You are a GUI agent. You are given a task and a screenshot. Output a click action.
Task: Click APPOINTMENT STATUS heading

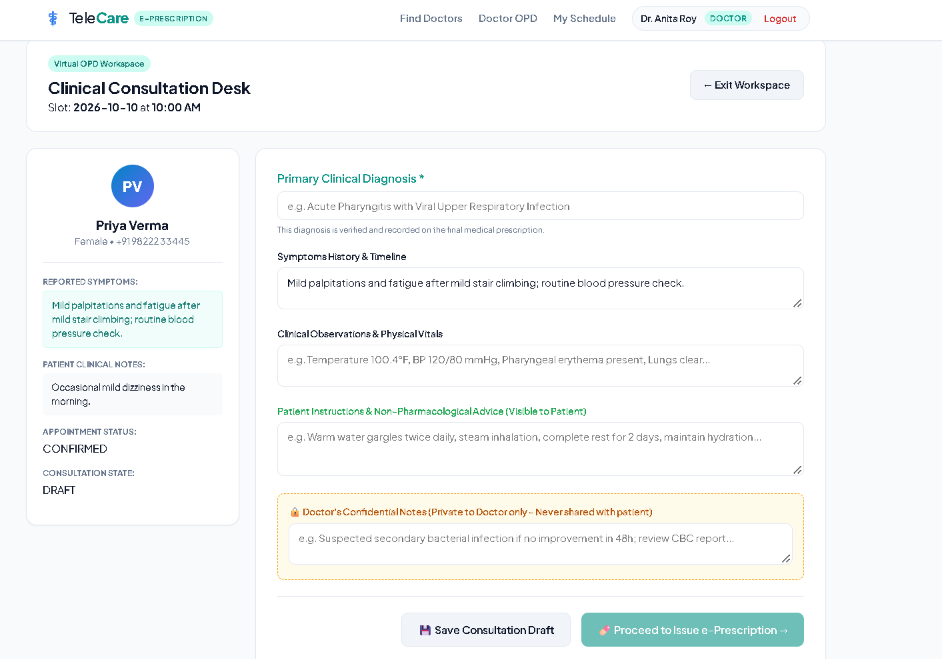(x=90, y=432)
